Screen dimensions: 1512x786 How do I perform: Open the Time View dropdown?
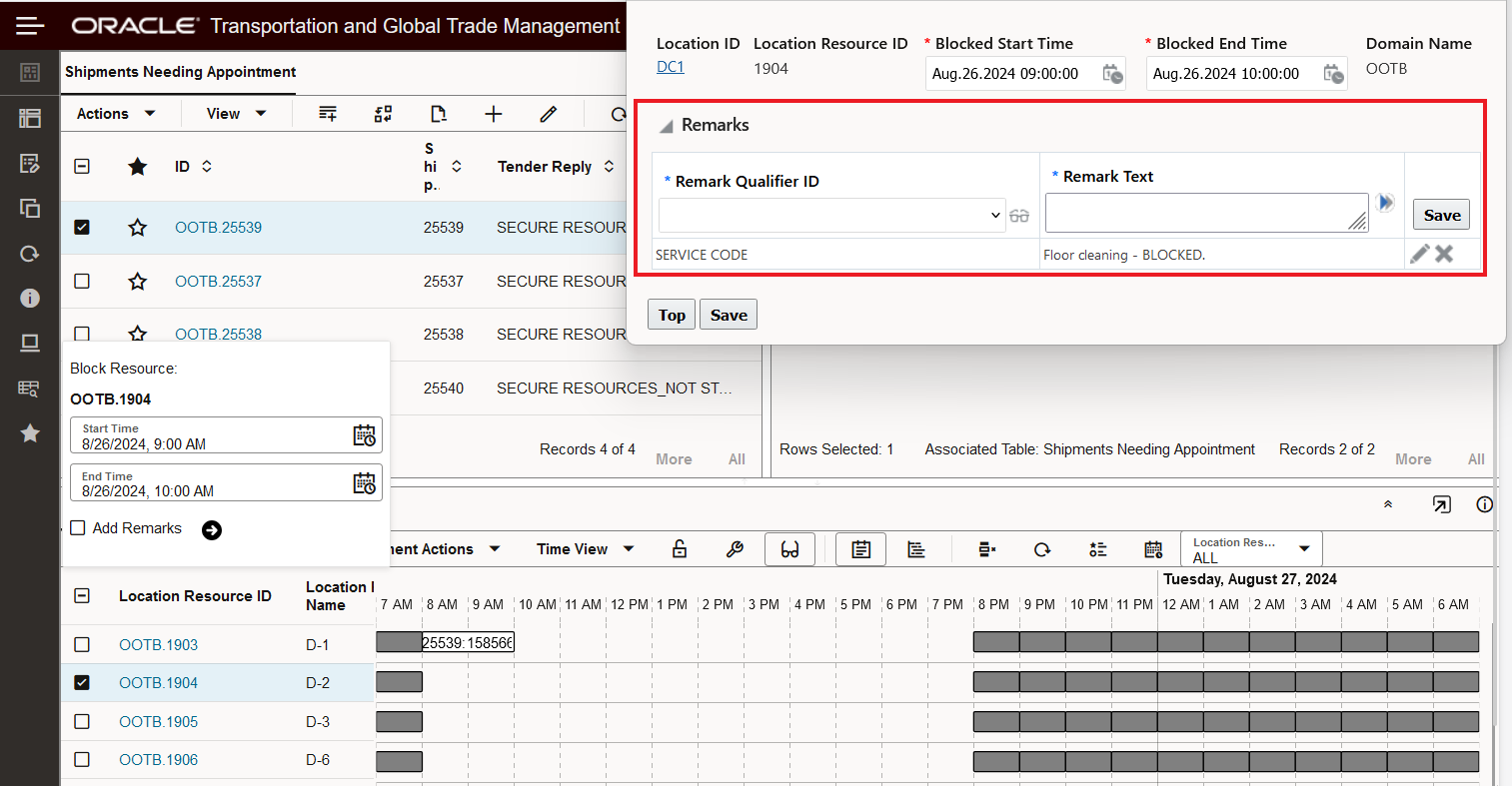tap(586, 549)
